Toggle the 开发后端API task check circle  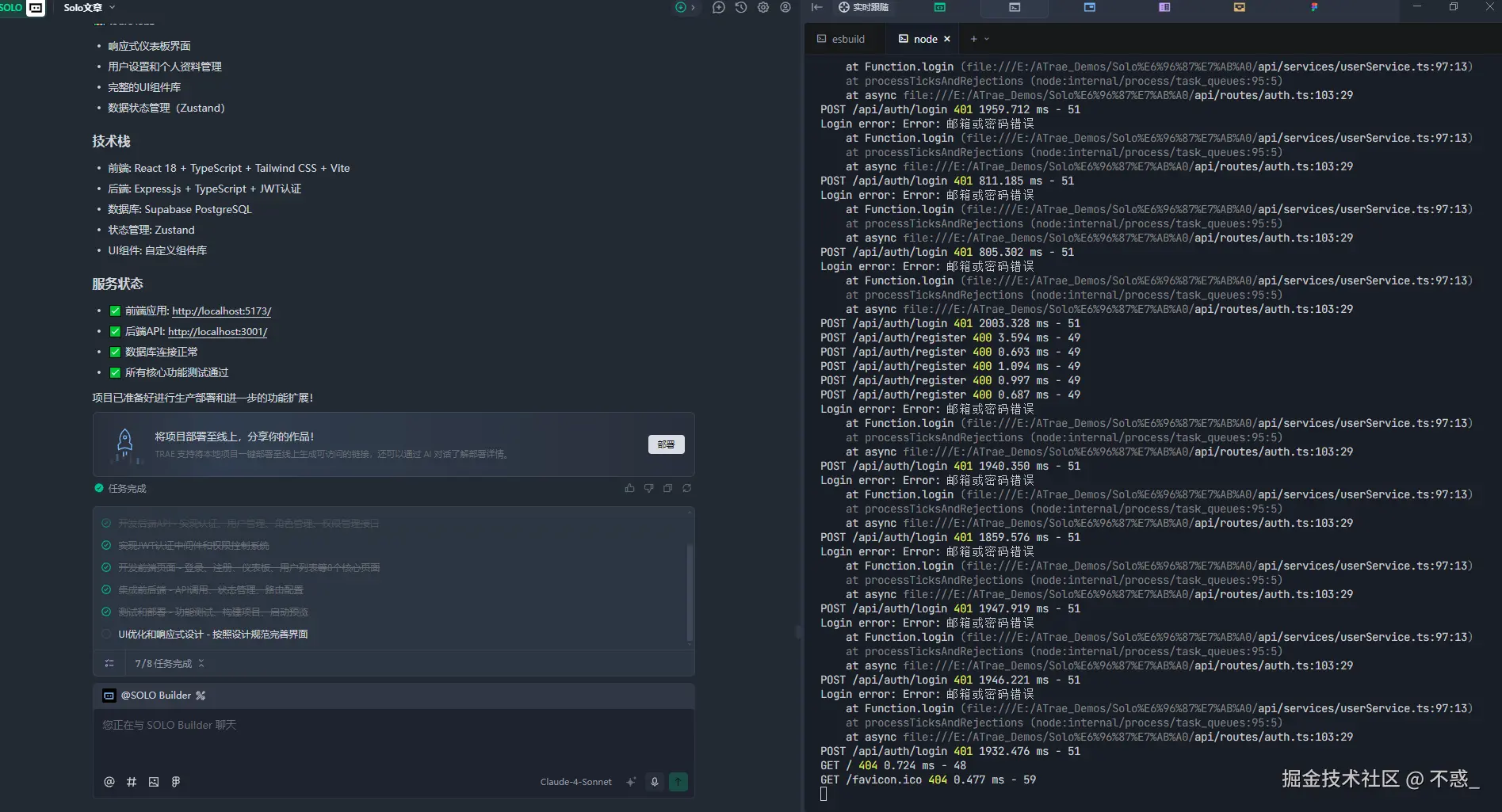106,523
